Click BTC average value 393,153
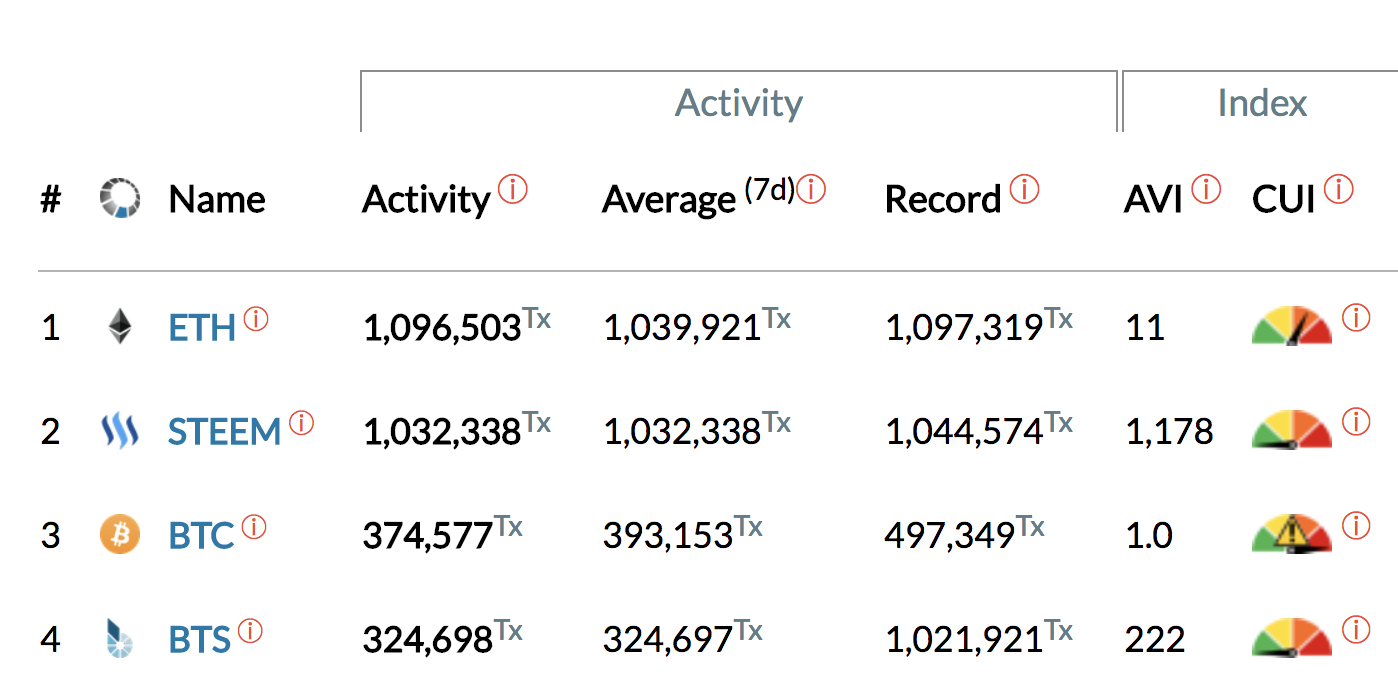This screenshot has width=1398, height=696. pos(668,536)
